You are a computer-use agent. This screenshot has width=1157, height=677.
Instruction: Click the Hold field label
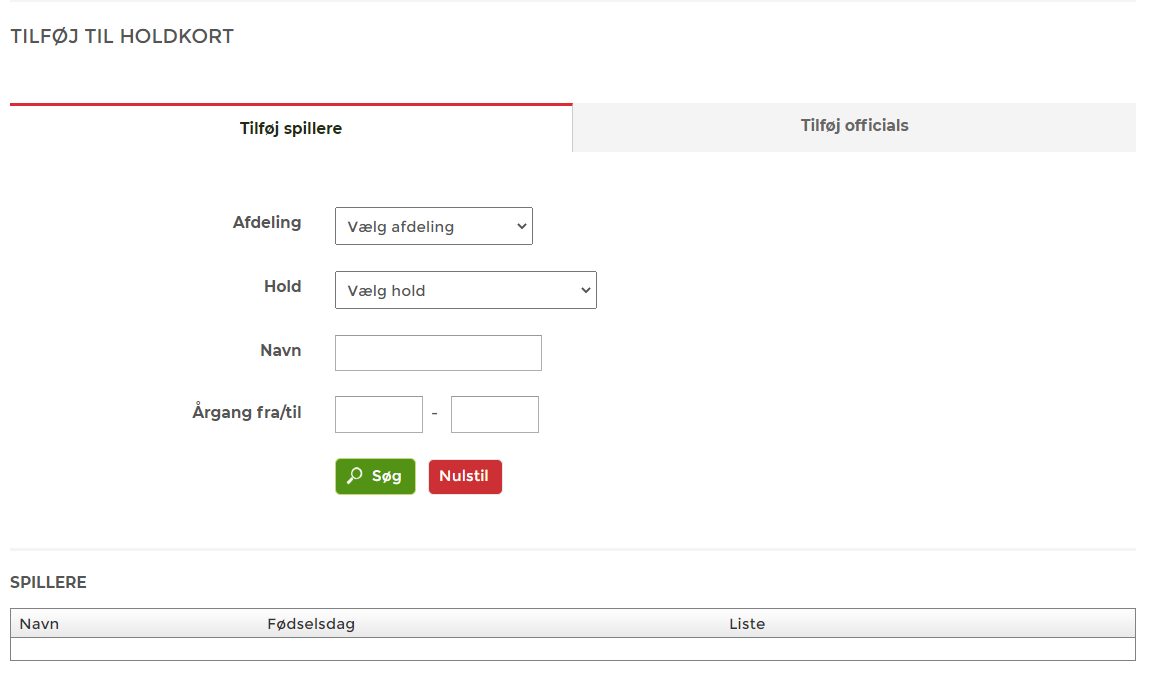(x=282, y=287)
